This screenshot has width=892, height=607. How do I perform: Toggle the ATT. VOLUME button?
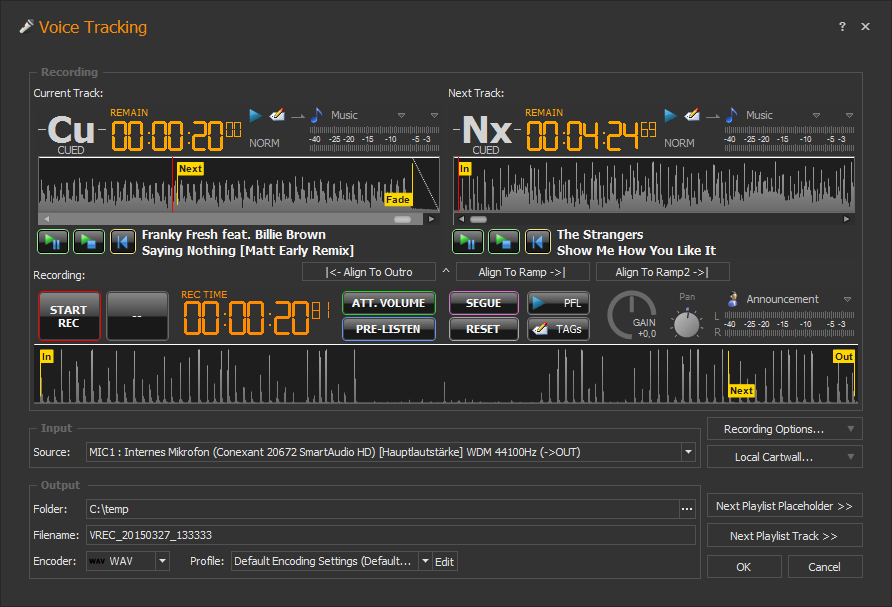(x=388, y=303)
